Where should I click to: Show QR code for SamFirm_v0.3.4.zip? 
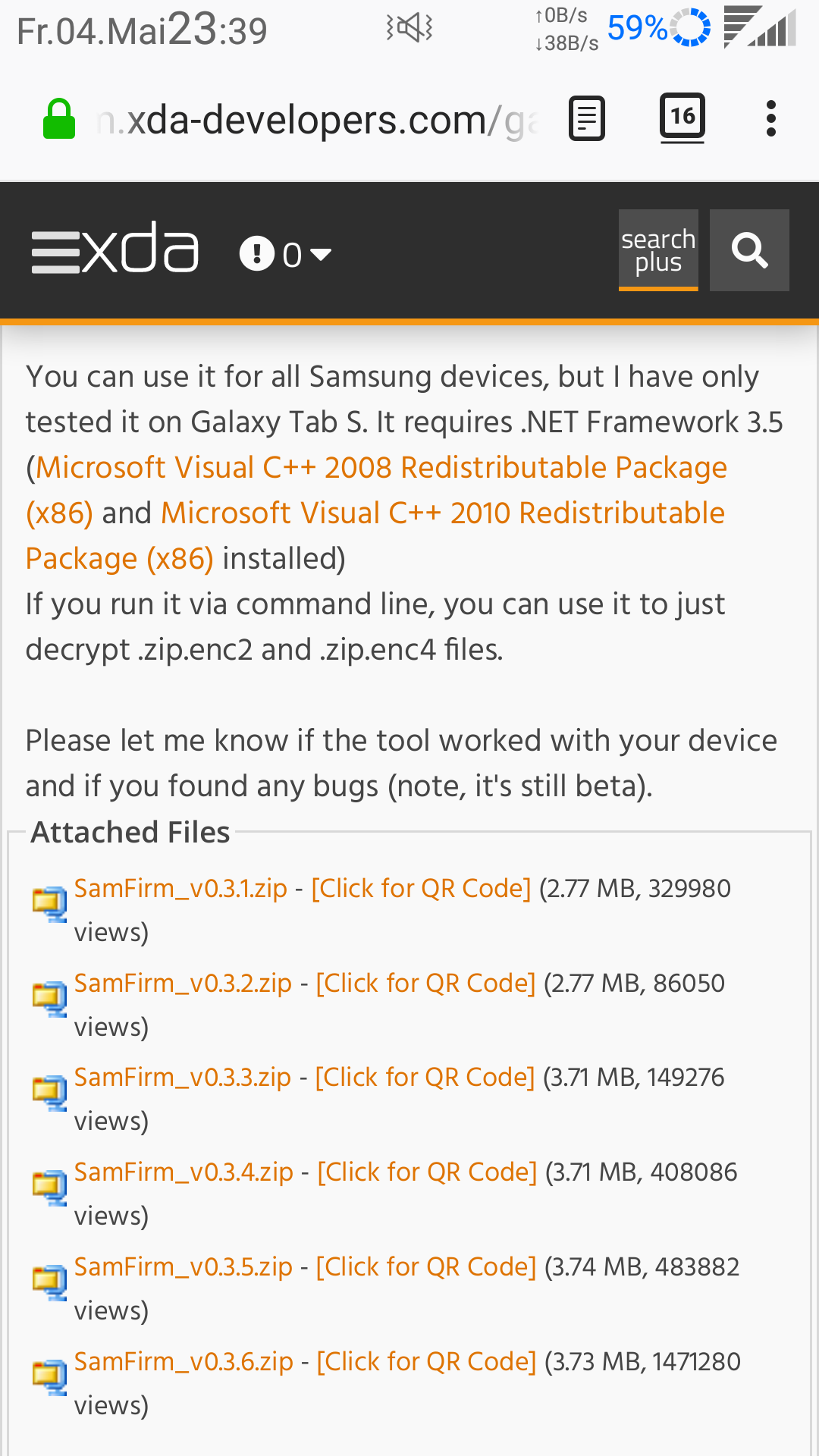click(x=427, y=1172)
